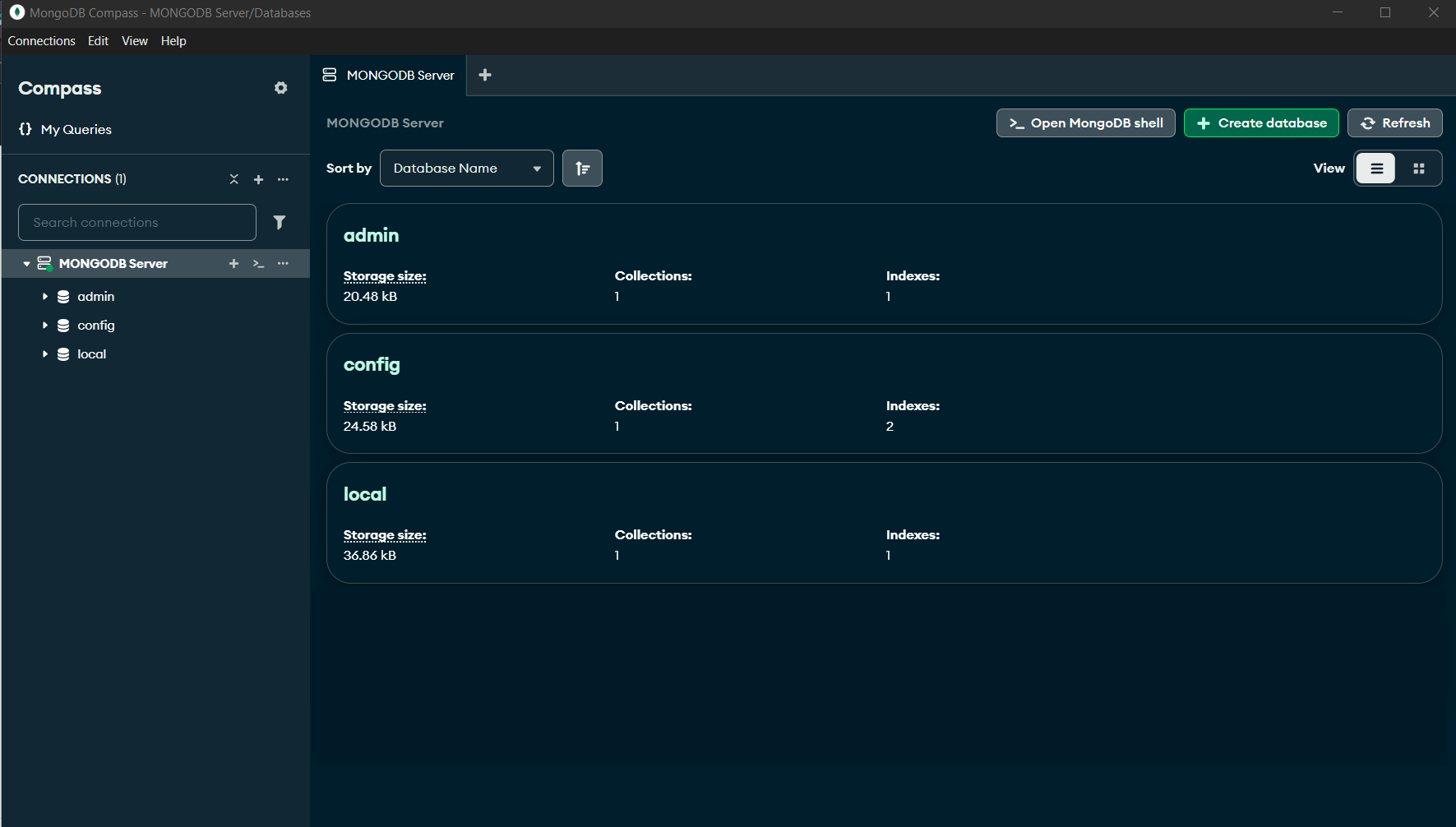Click CONNECTIONS (1) header text

pyautogui.click(x=72, y=179)
